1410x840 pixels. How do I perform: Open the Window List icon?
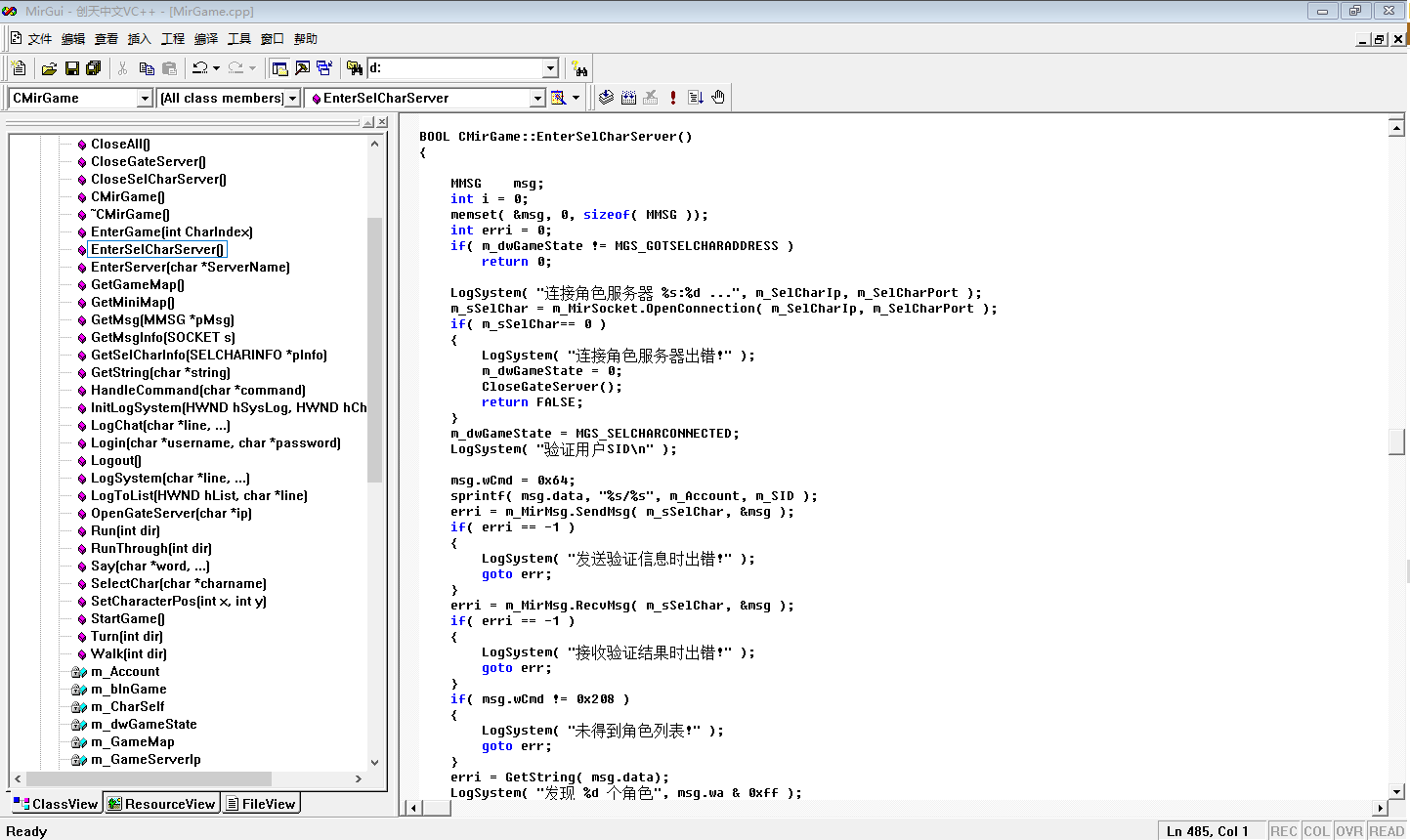click(324, 68)
